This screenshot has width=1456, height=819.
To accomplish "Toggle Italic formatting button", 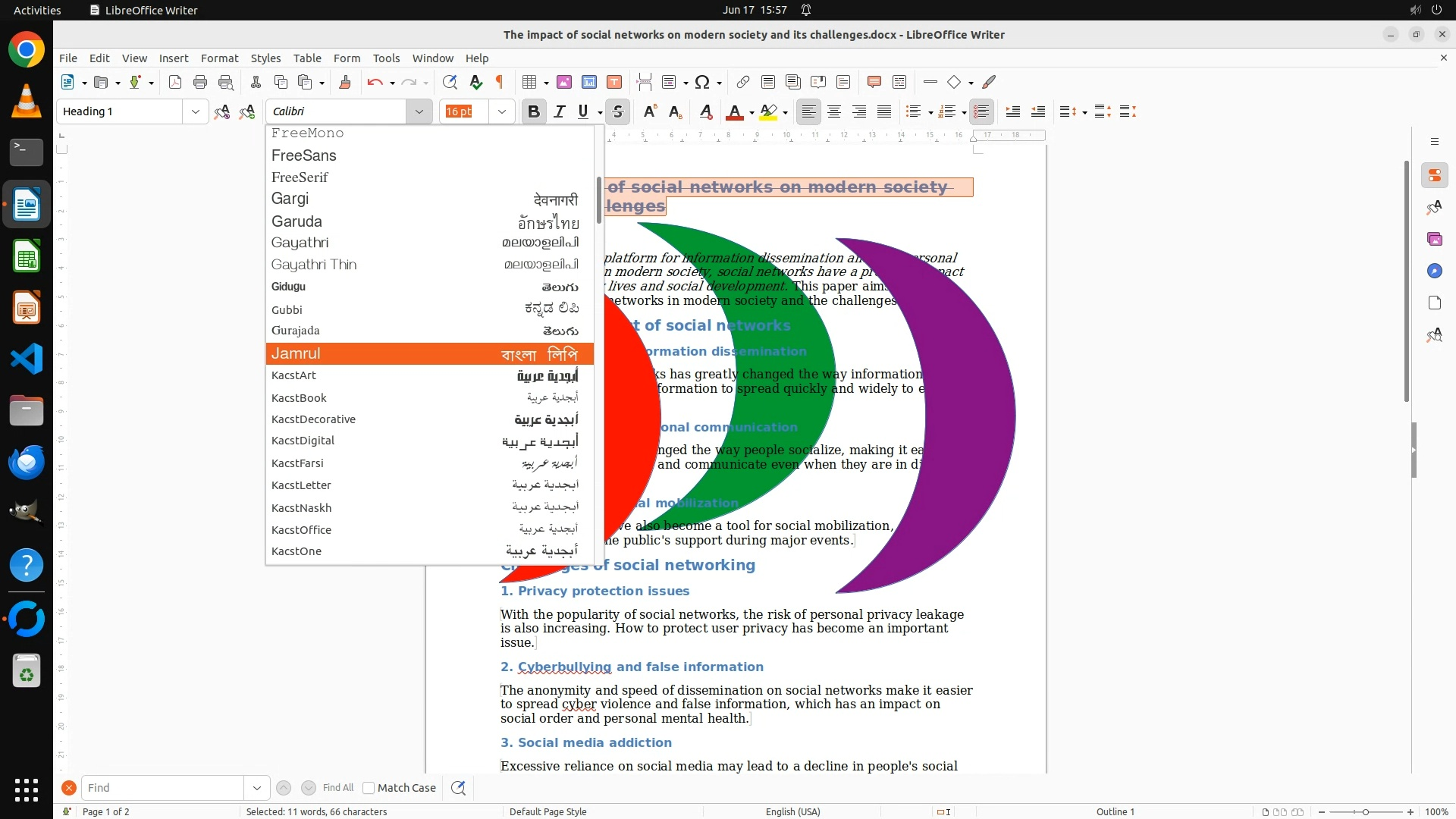I will pos(560,111).
